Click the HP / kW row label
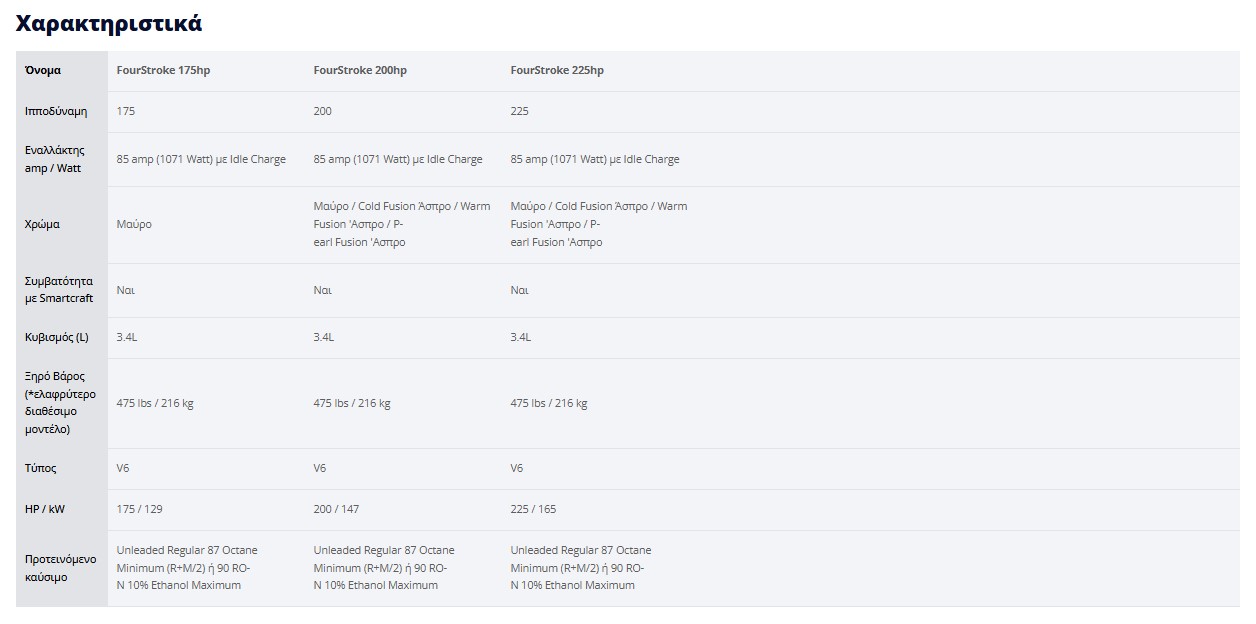This screenshot has height=624, width=1256. pyautogui.click(x=45, y=510)
